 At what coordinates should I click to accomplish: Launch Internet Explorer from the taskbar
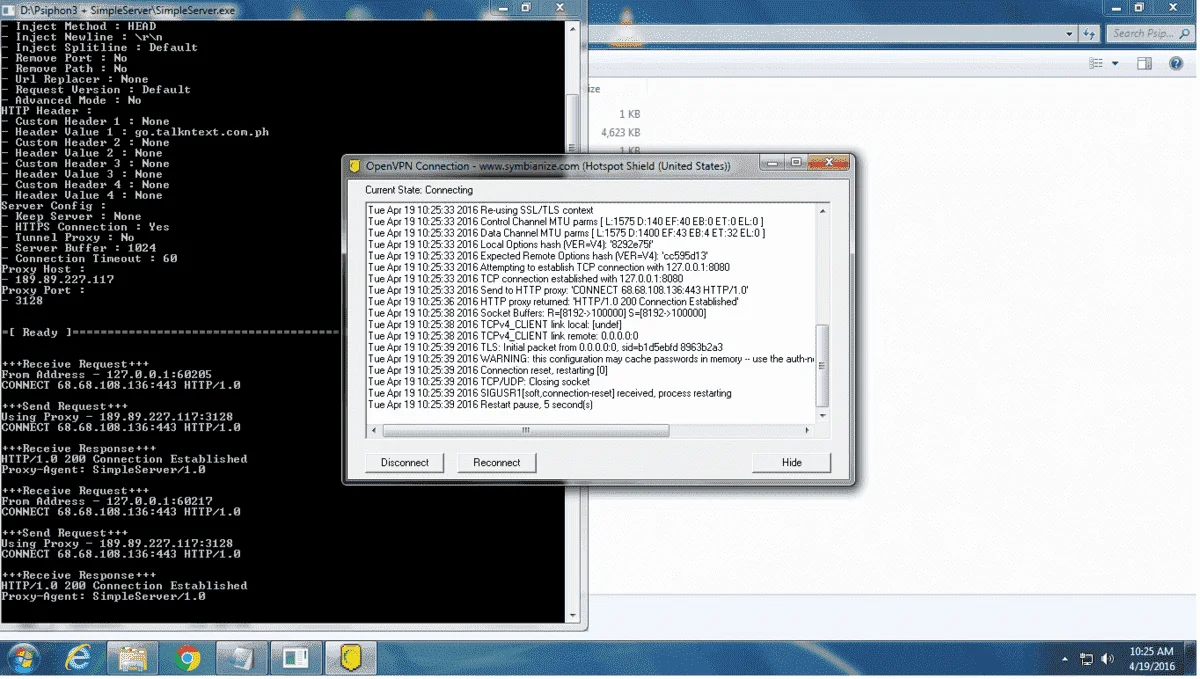click(78, 658)
